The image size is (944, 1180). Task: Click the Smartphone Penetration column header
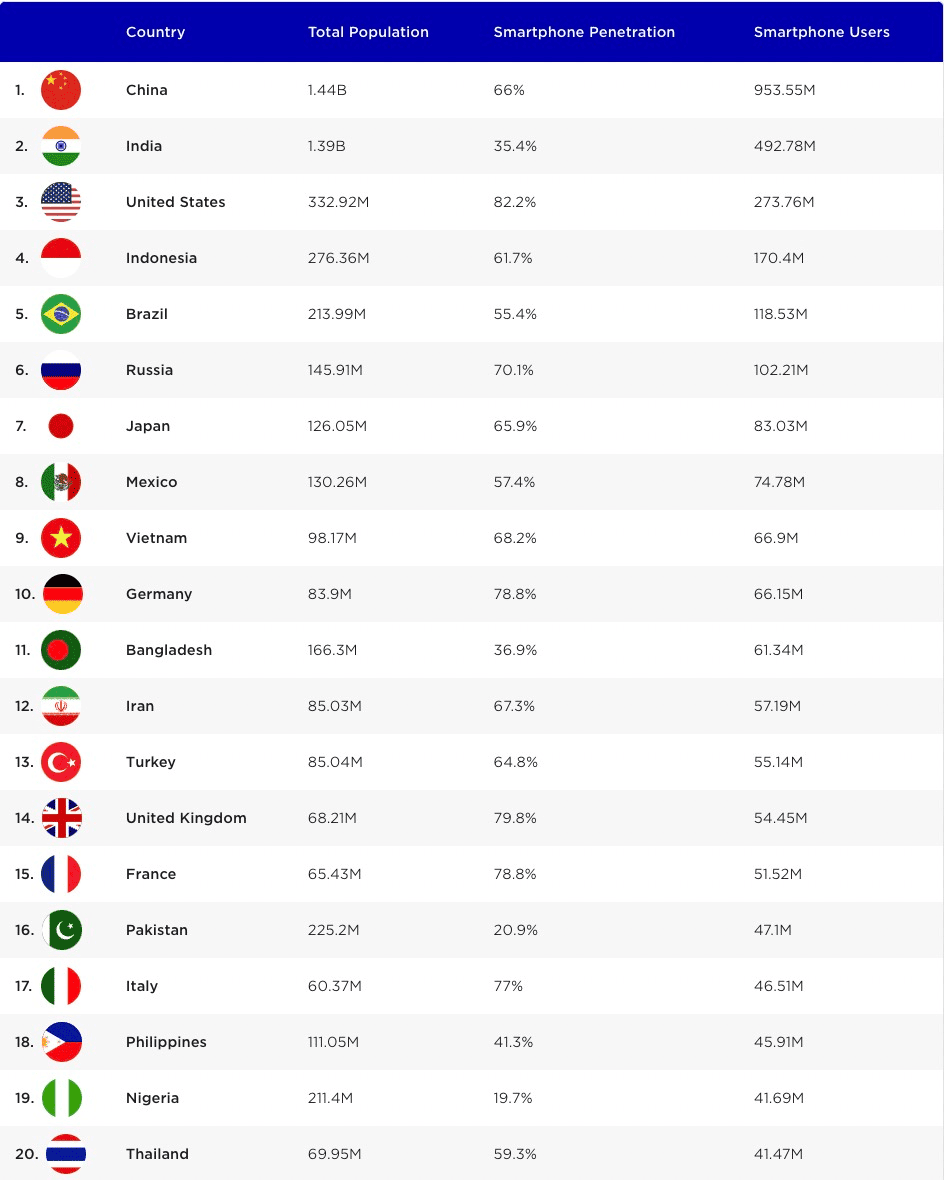coord(584,32)
